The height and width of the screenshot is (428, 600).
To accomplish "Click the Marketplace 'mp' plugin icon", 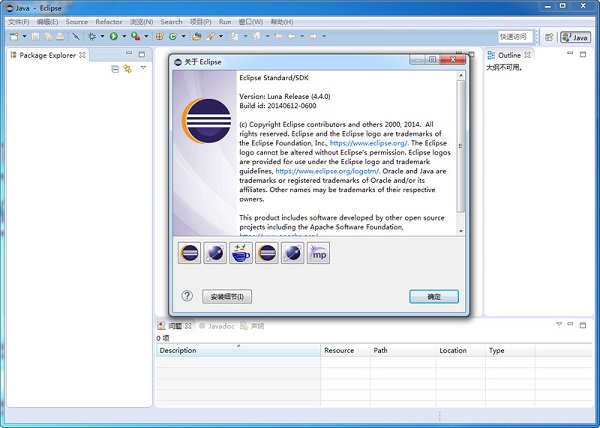I will (318, 254).
